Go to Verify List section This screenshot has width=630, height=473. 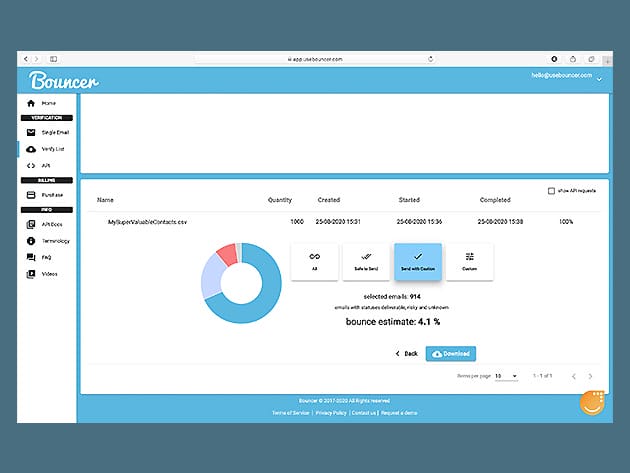[52, 148]
